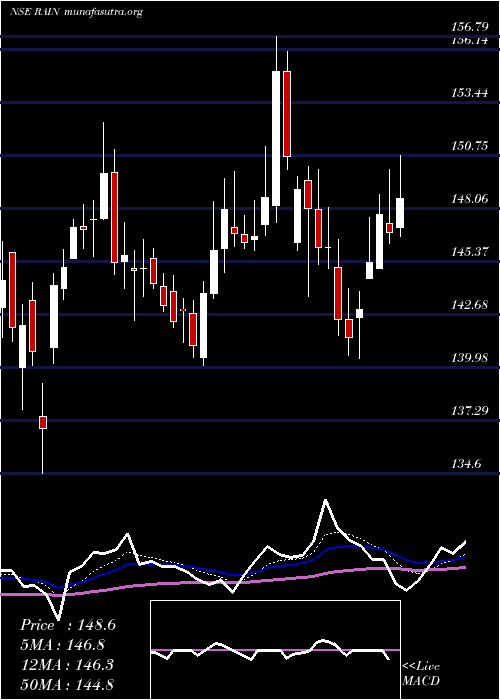Click the 150.75 price level label
The width and height of the screenshot is (500, 700).
470,146
